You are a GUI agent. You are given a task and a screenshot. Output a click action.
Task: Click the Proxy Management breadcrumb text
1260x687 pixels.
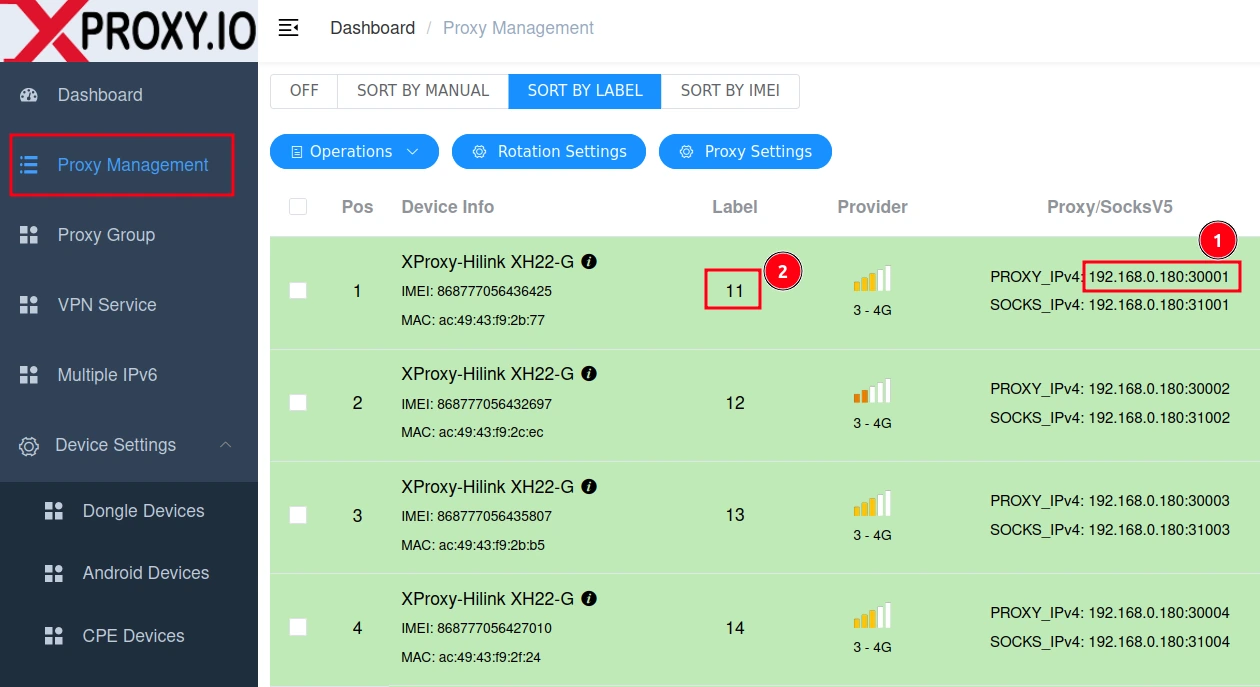pyautogui.click(x=518, y=28)
